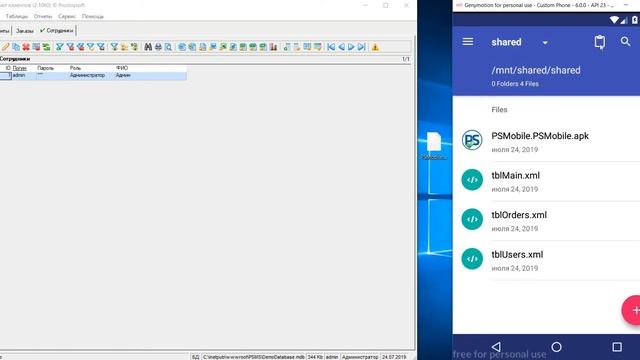The width and height of the screenshot is (640, 360).
Task: Sort by the Логин column header
Action: coord(19,68)
